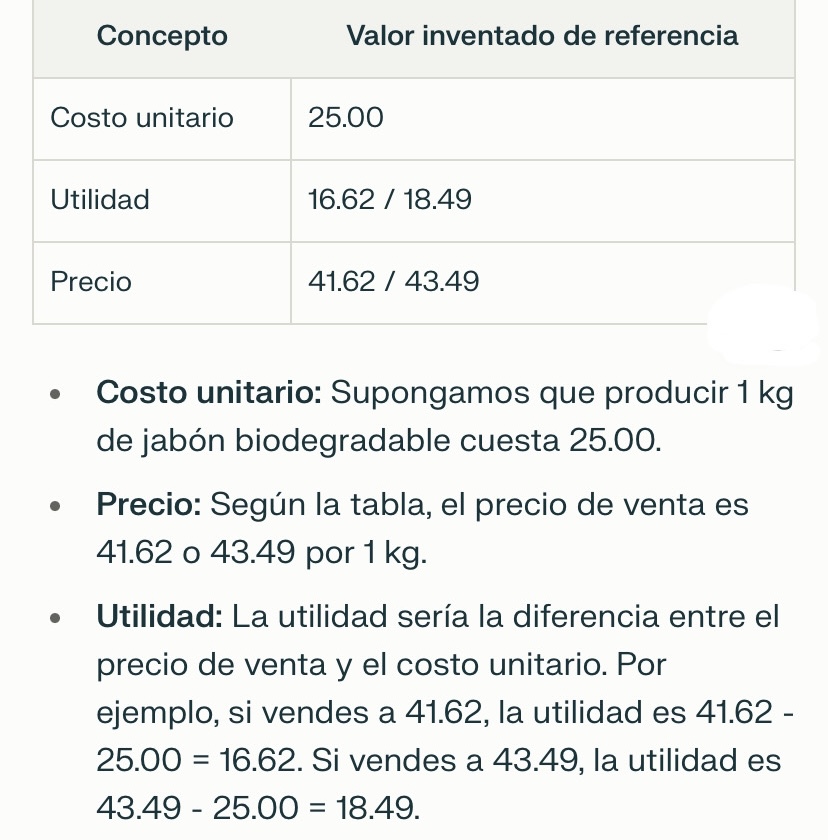Click the bold "Utilidad:" bullet heading

click(160, 616)
